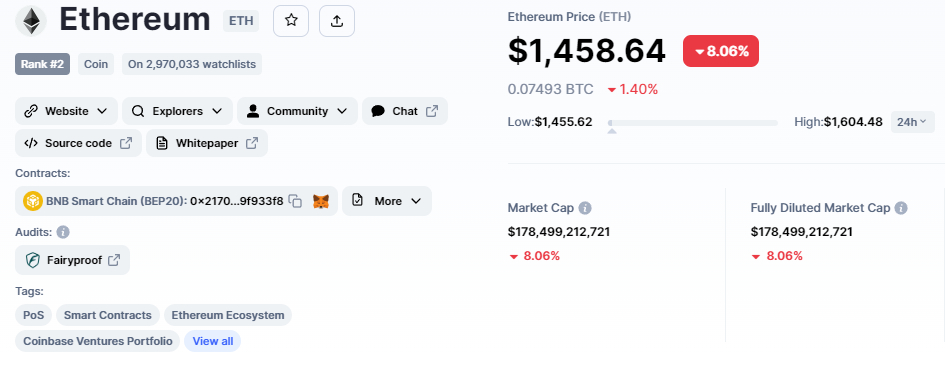Image resolution: width=945 pixels, height=368 pixels.
Task: Click the MetaMask fox icon
Action: [321, 201]
